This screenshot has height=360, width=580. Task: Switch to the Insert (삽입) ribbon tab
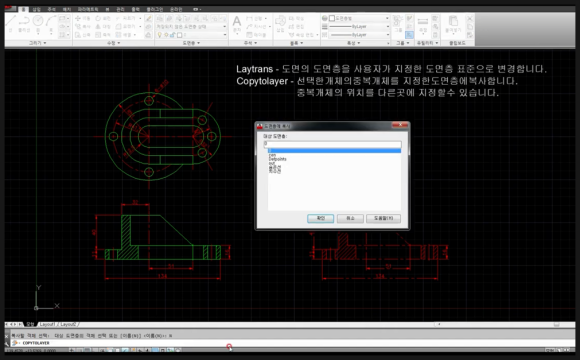[x=36, y=9]
